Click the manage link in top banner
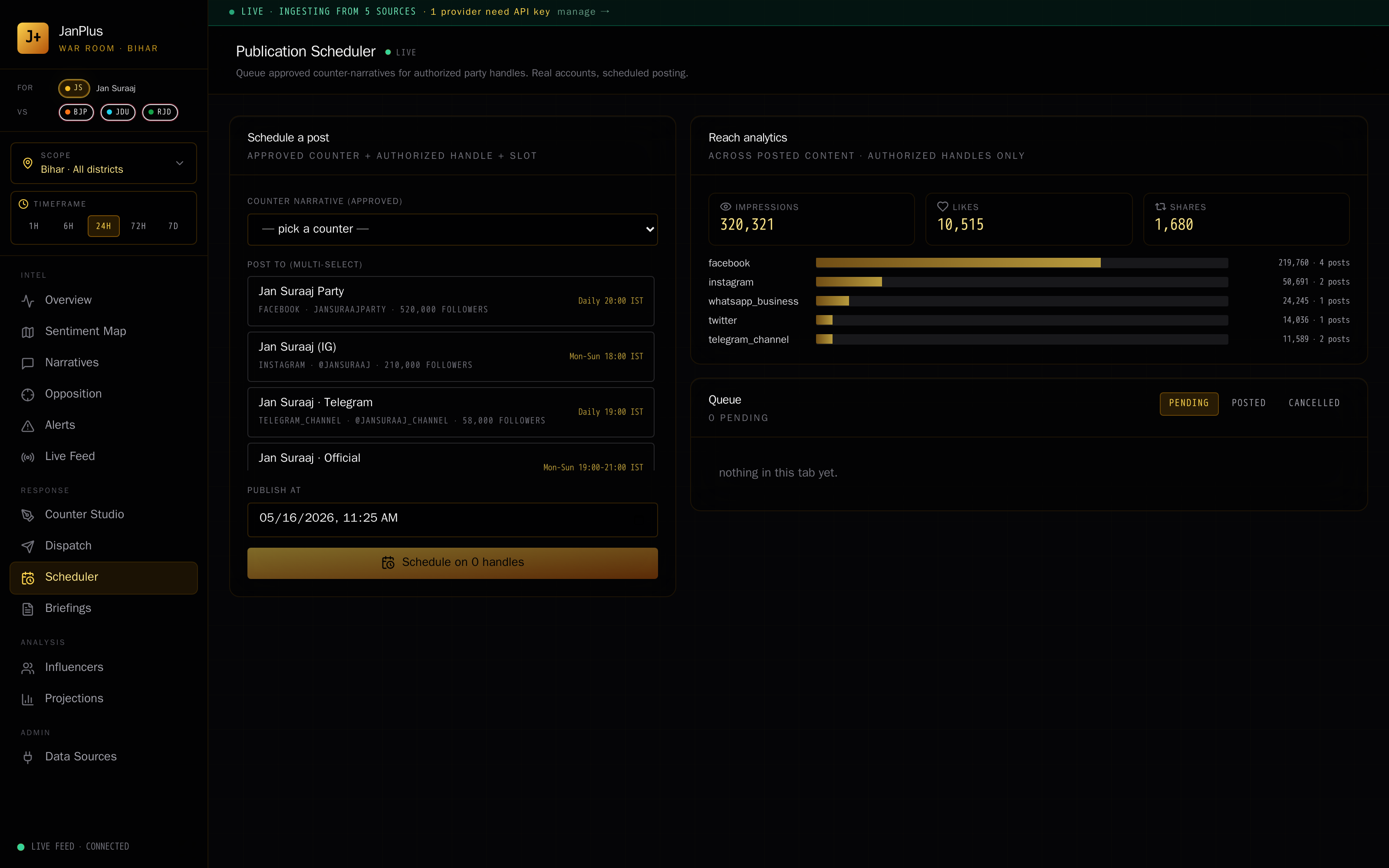Viewport: 1389px width, 868px height. click(x=583, y=11)
